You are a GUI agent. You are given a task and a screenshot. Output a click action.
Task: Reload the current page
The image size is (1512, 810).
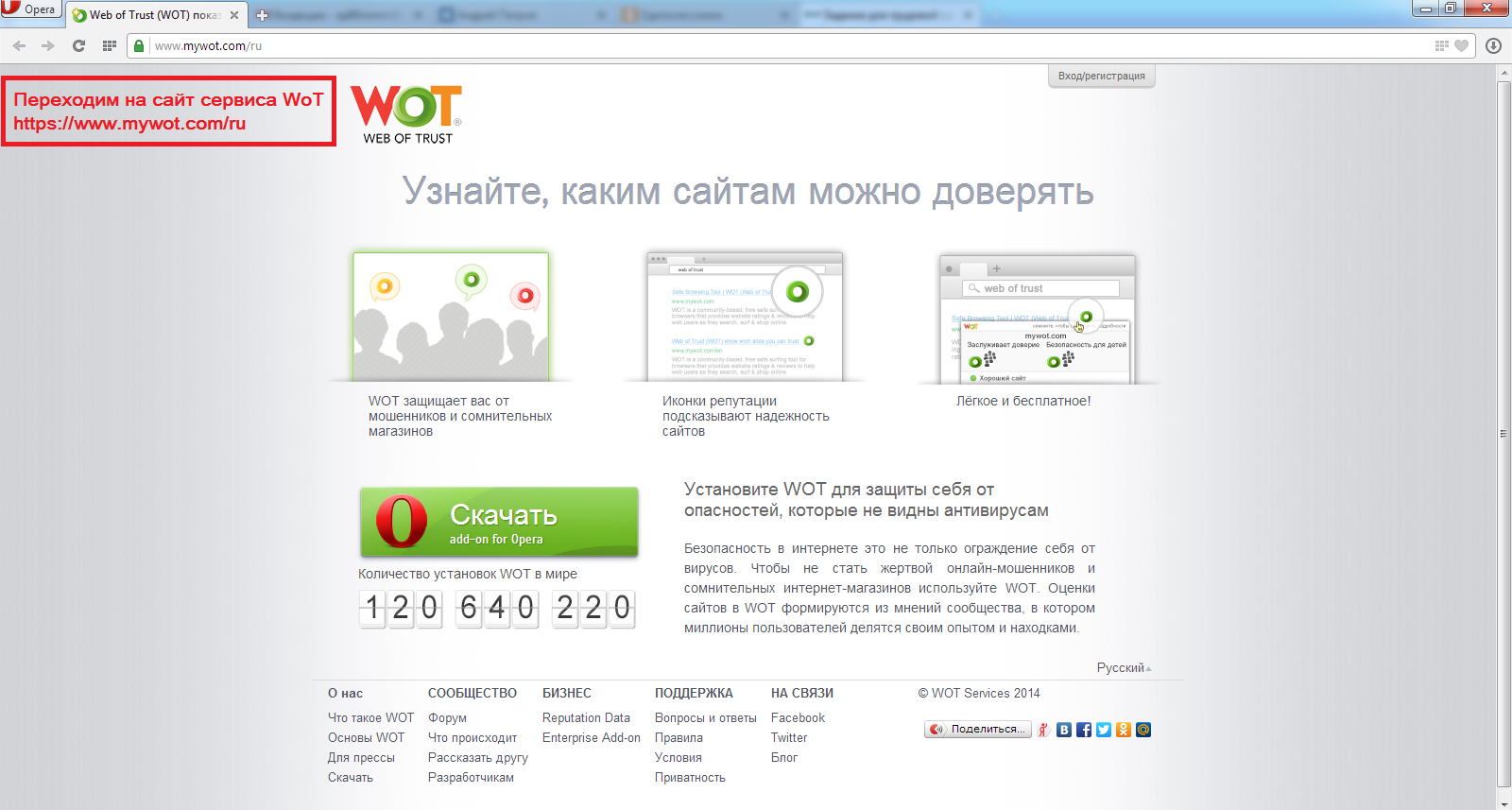click(x=78, y=45)
